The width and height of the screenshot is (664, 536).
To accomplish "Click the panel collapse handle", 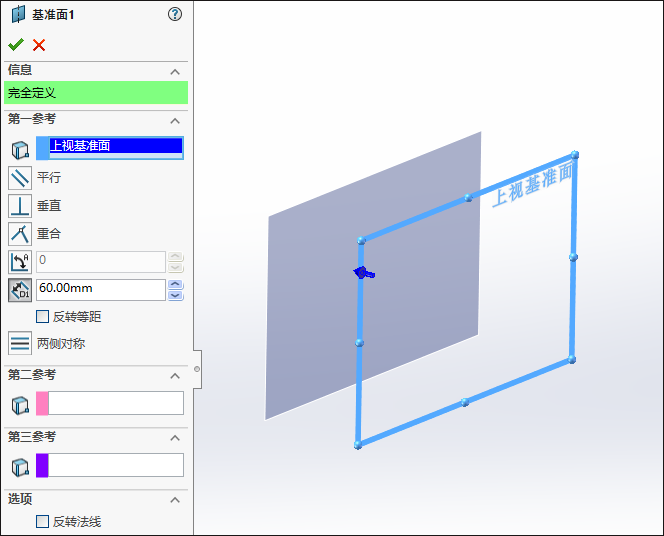I will tap(197, 369).
